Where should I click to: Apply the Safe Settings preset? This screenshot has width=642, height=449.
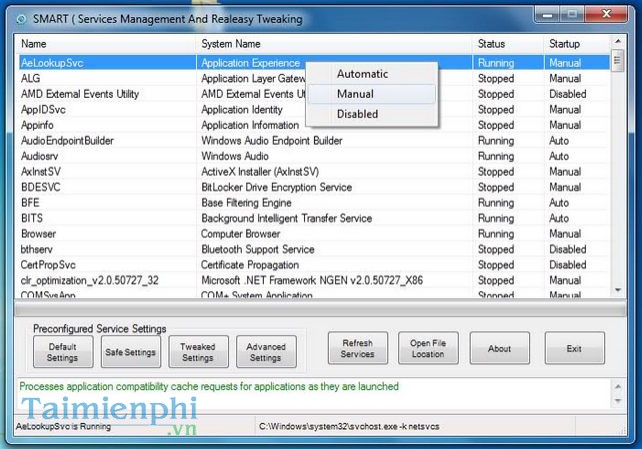click(130, 352)
